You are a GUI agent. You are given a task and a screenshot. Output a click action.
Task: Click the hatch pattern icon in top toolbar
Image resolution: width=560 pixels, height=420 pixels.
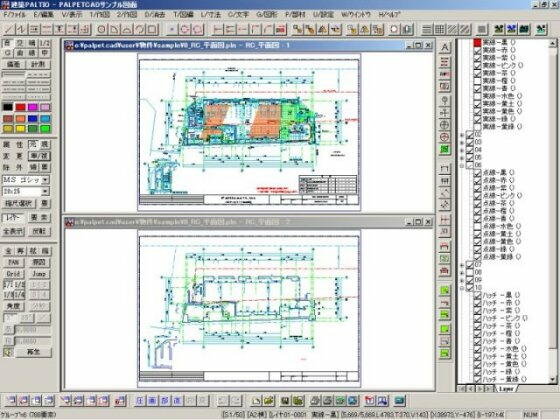point(452,29)
